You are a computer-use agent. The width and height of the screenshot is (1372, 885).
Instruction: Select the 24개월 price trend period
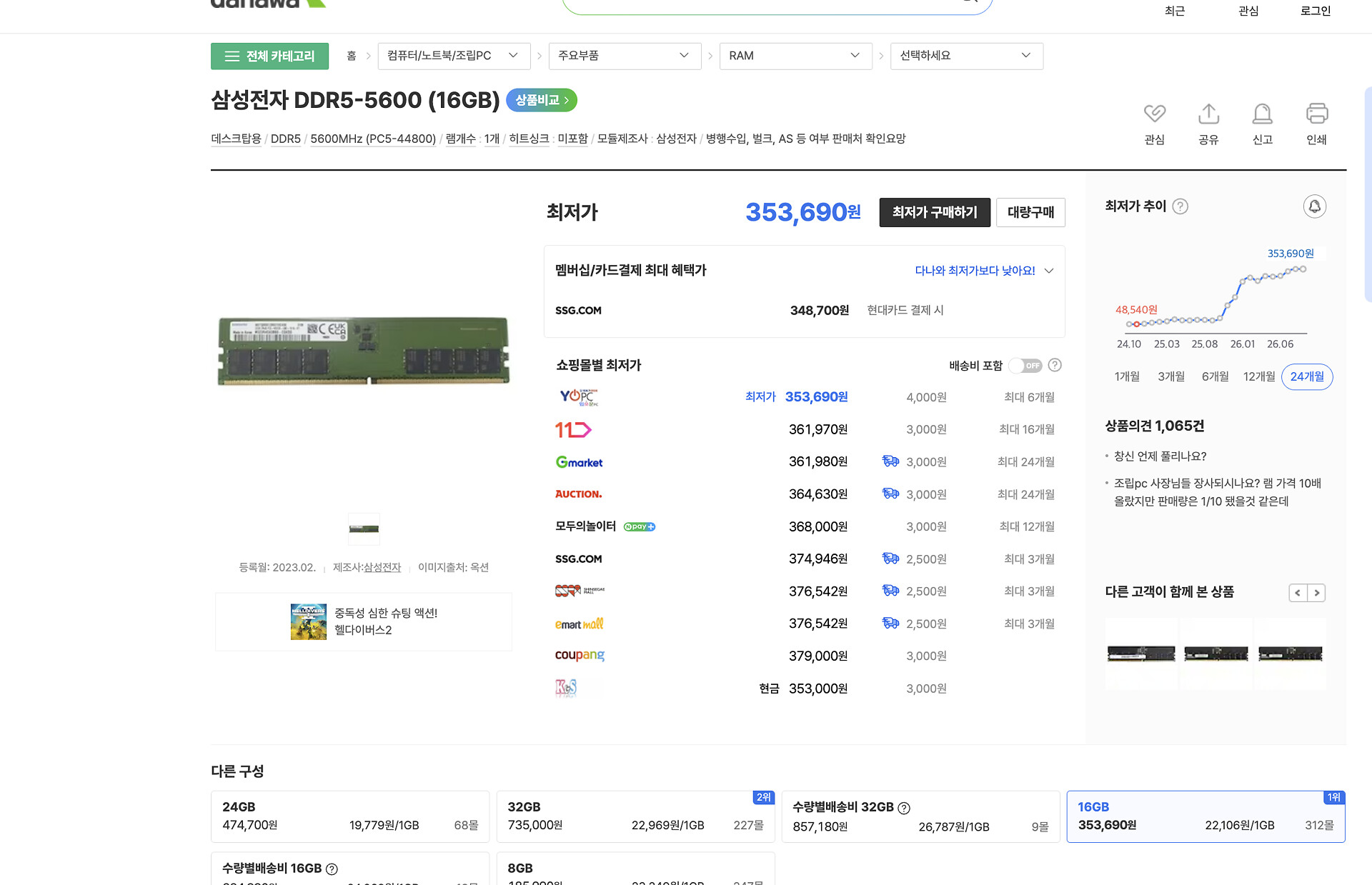[x=1307, y=376]
